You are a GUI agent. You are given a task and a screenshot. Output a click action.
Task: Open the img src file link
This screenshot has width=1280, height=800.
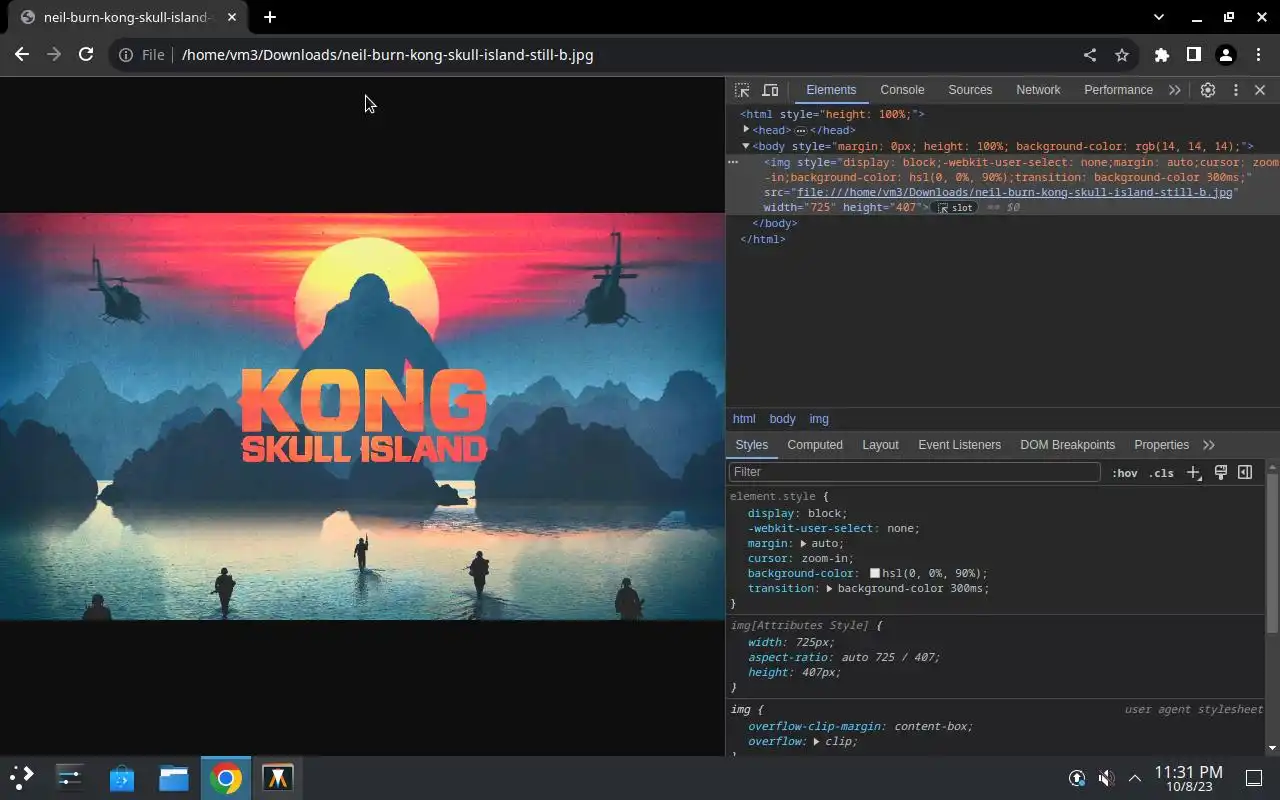coord(1014,192)
